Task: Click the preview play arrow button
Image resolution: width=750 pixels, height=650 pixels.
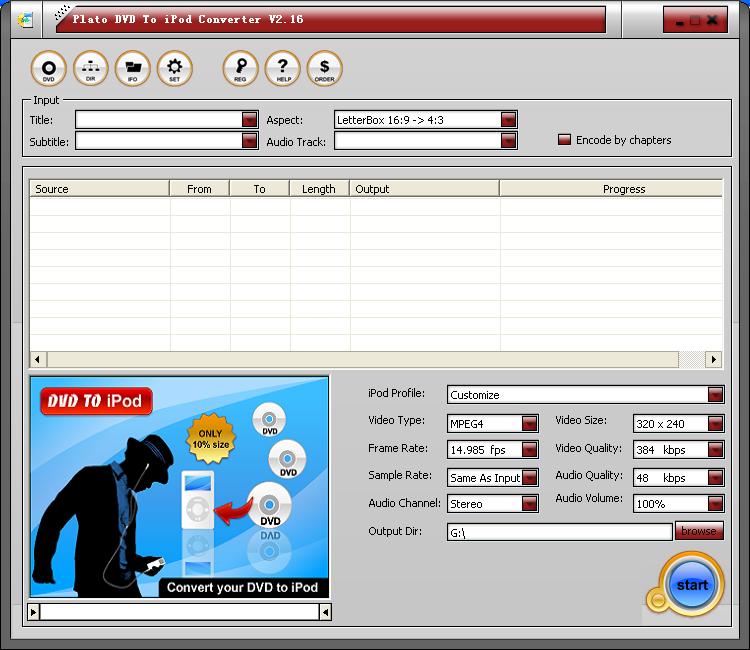Action: coord(33,612)
